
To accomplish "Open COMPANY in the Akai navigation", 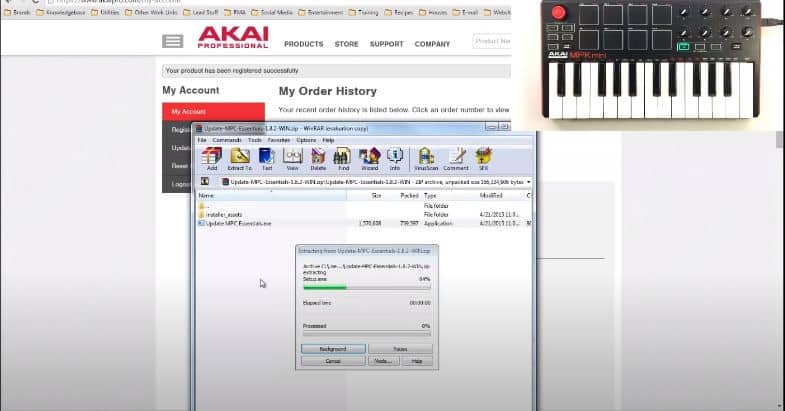I will [x=432, y=44].
